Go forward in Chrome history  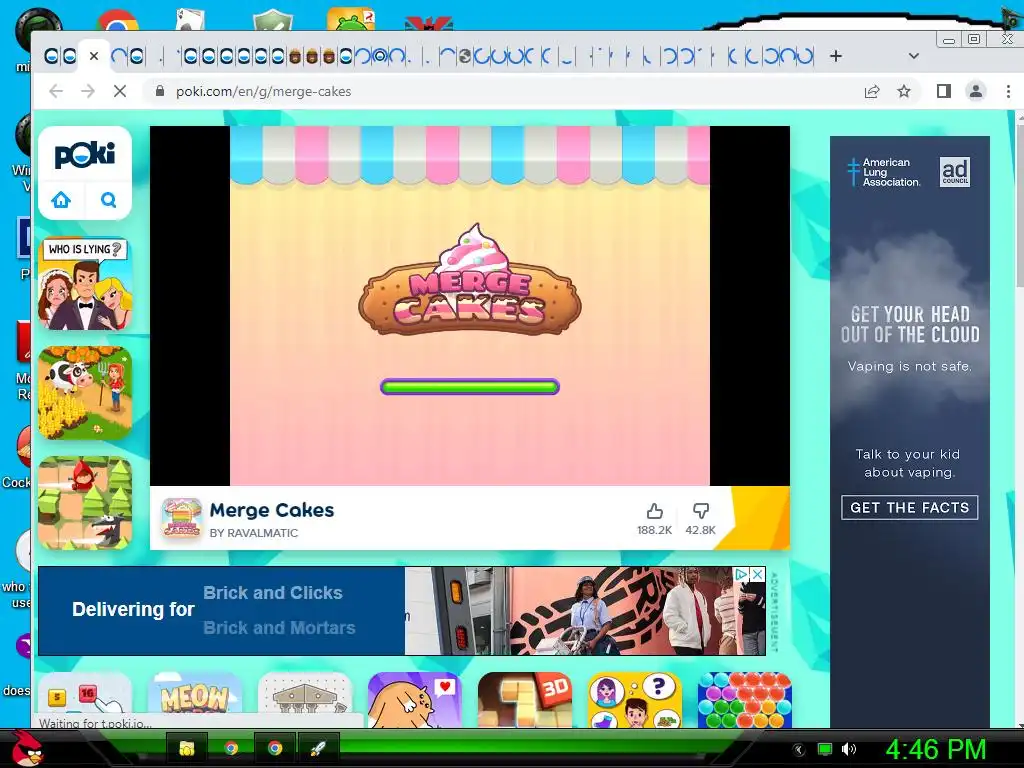88,91
